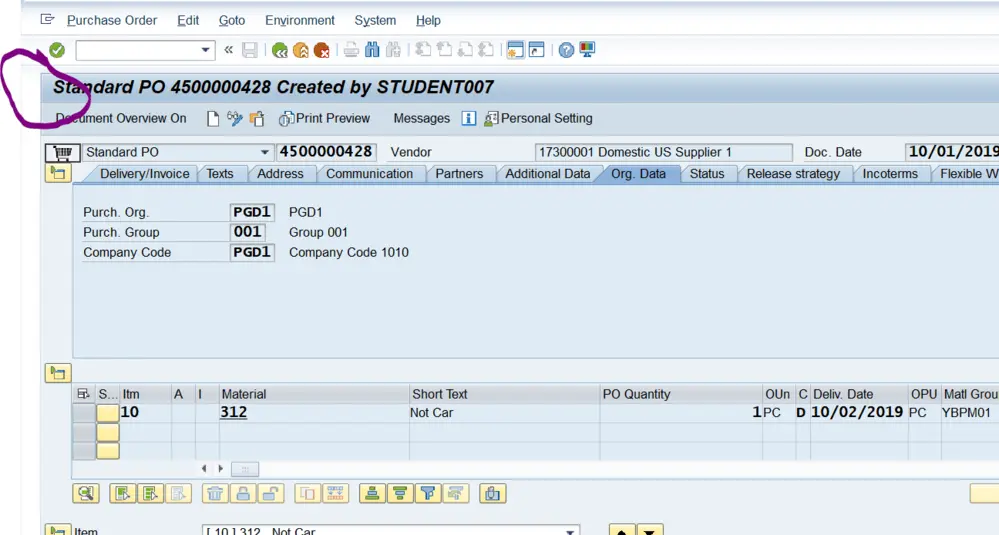Viewport: 999px width, 535px height.
Task: Click the Doc. Date field
Action: coord(952,152)
